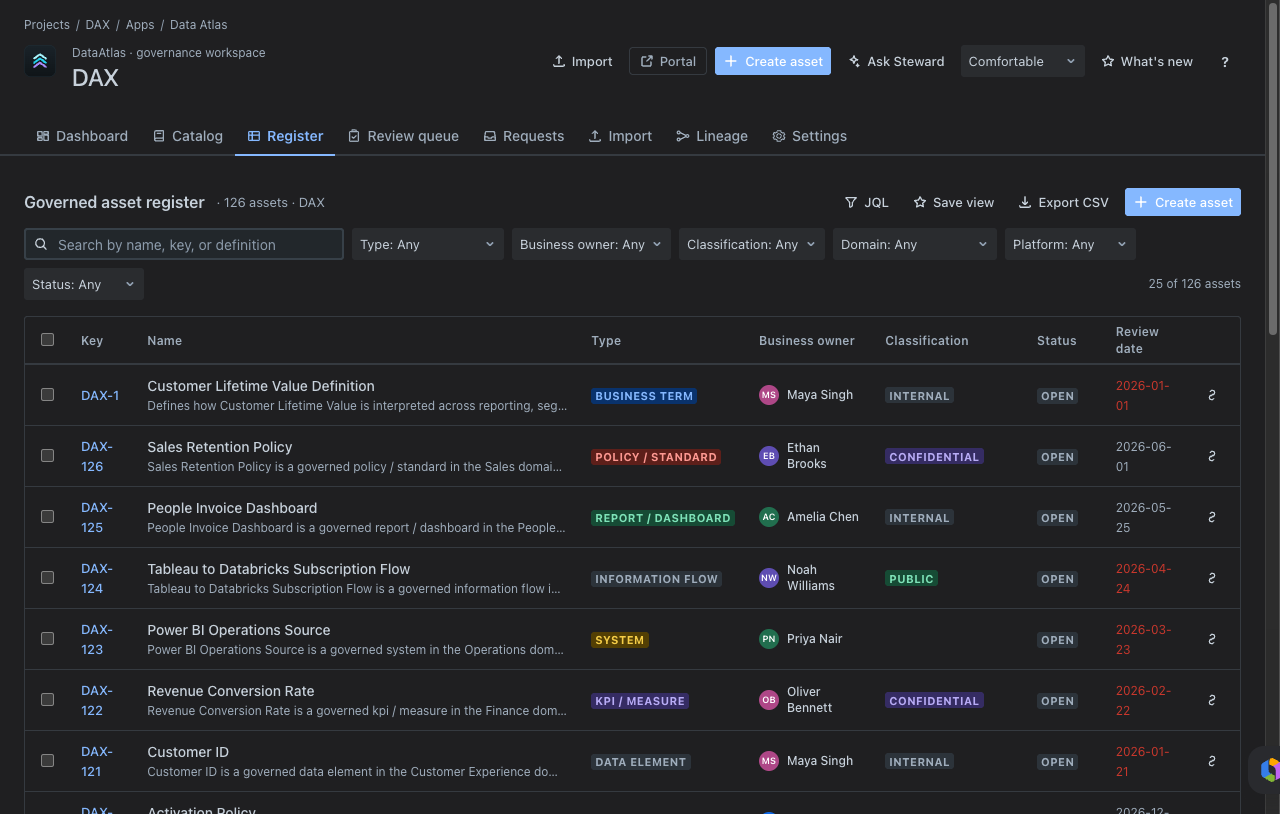Click the floating assistant widget icon
The width and height of the screenshot is (1280, 814).
pos(1268,770)
